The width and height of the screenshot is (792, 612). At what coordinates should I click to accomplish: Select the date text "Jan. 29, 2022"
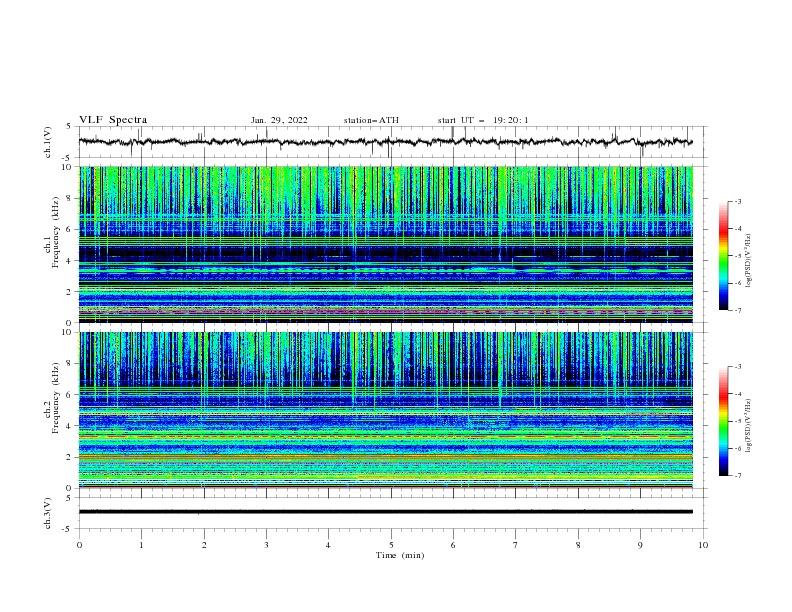tap(279, 120)
